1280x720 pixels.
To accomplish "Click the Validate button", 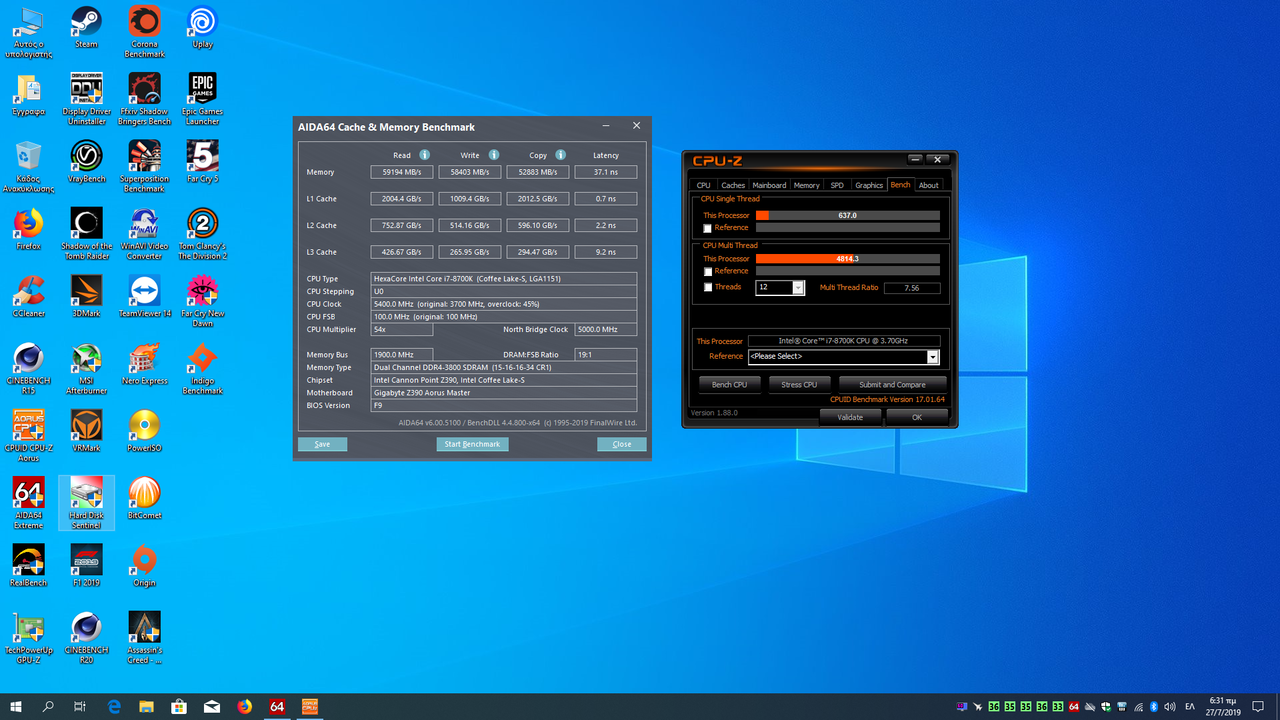I will [850, 417].
